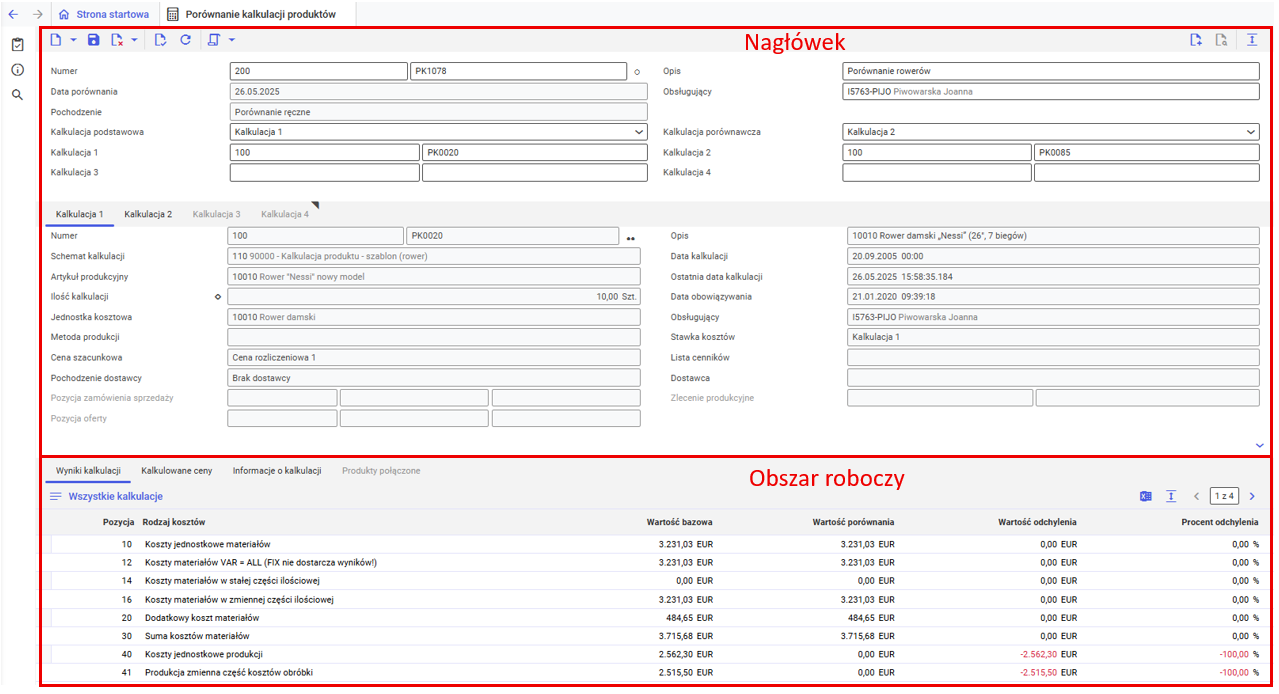1279x694 pixels.
Task: Click the deviation value -2.562,30 EUR
Action: (x=1048, y=654)
